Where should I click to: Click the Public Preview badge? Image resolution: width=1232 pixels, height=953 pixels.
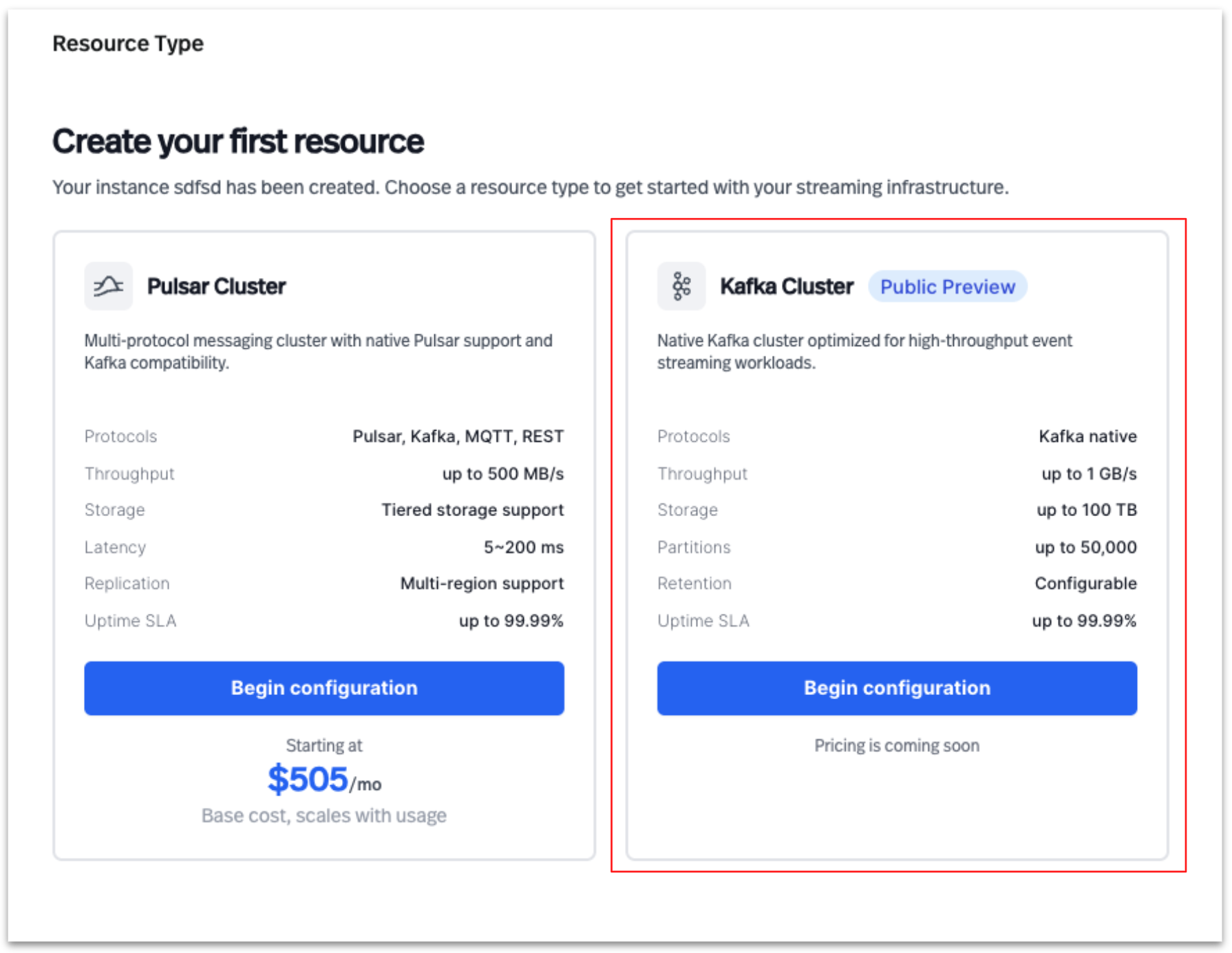point(947,287)
